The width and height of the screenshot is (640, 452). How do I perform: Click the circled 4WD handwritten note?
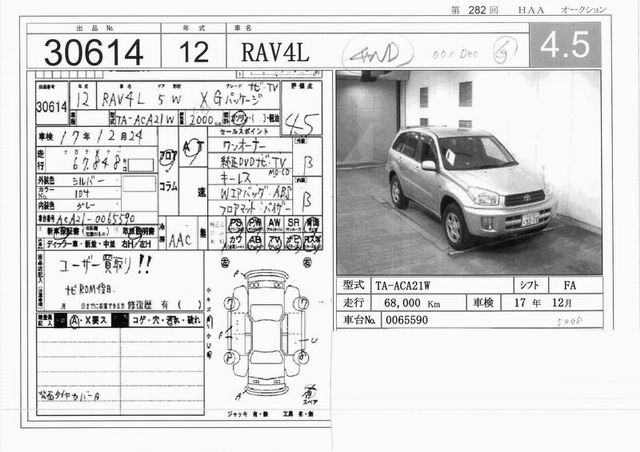click(x=378, y=54)
